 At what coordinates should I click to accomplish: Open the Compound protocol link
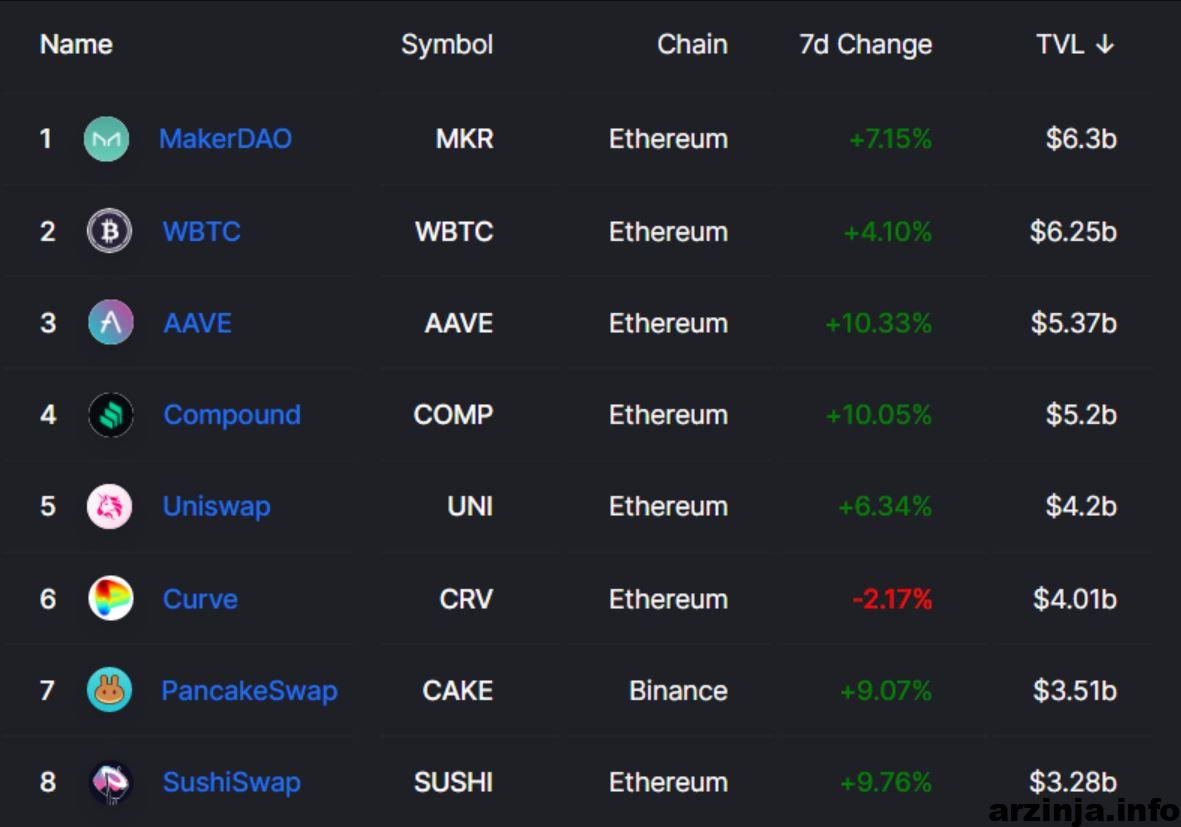tap(232, 415)
